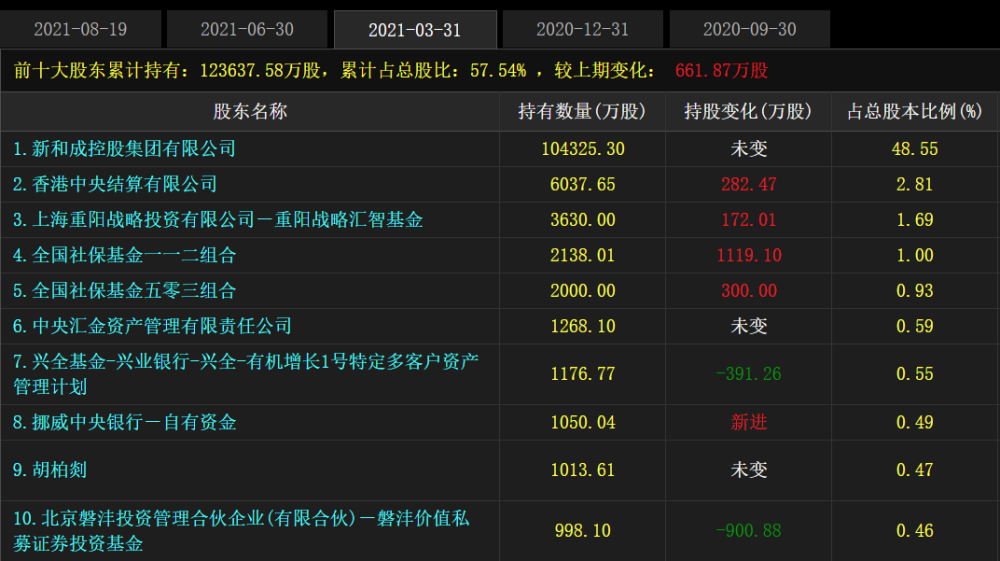This screenshot has height=561, width=1000.
Task: Click the share ratio 48.55
Action: coord(915,149)
